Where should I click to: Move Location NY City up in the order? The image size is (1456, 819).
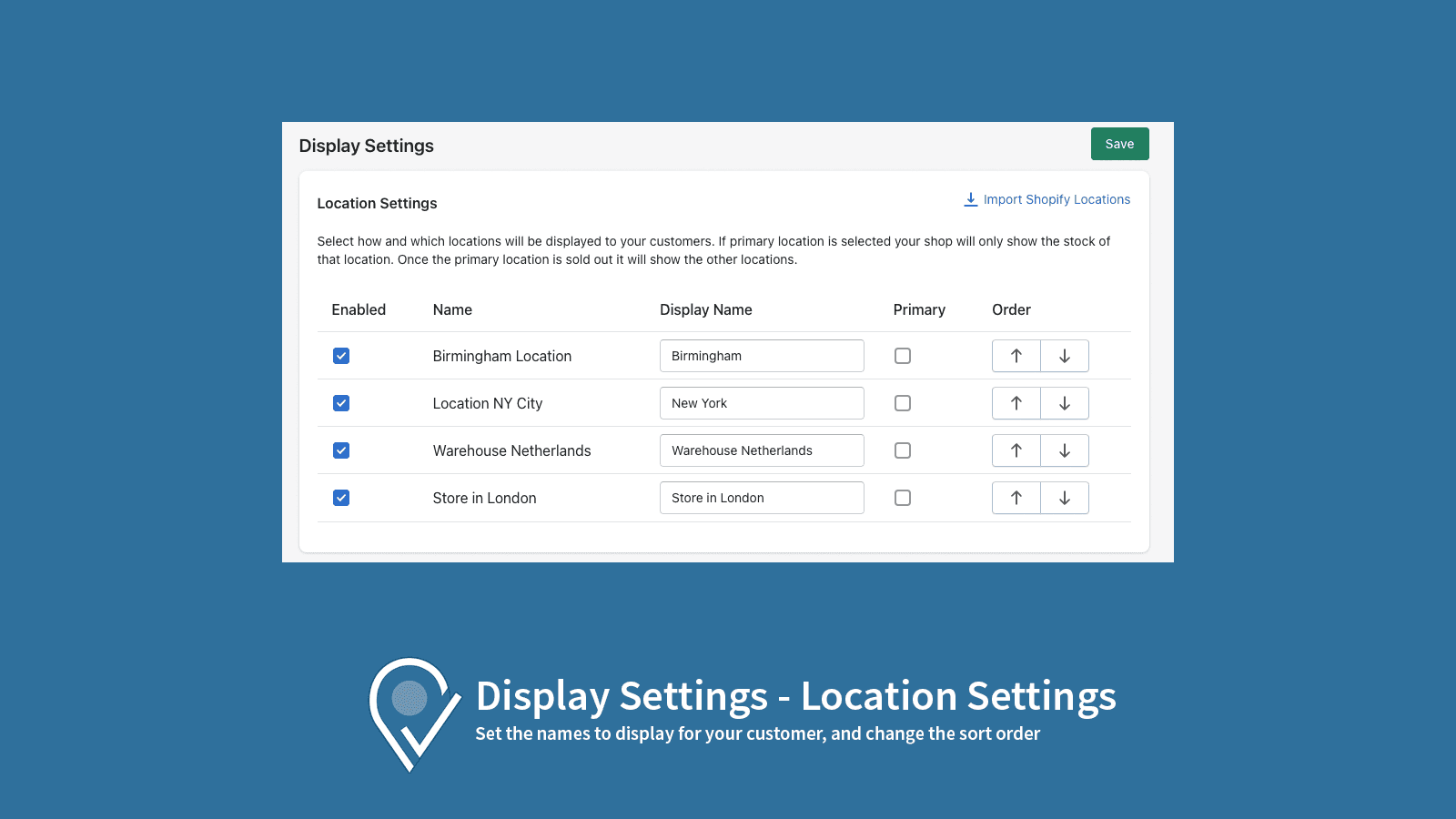coord(1016,403)
